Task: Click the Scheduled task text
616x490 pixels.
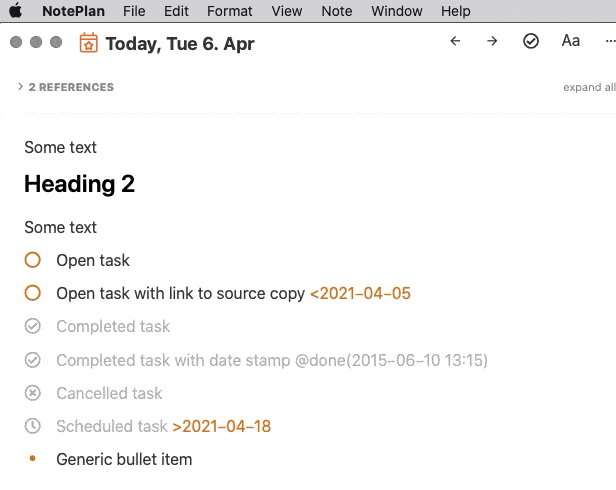Action: 112,426
